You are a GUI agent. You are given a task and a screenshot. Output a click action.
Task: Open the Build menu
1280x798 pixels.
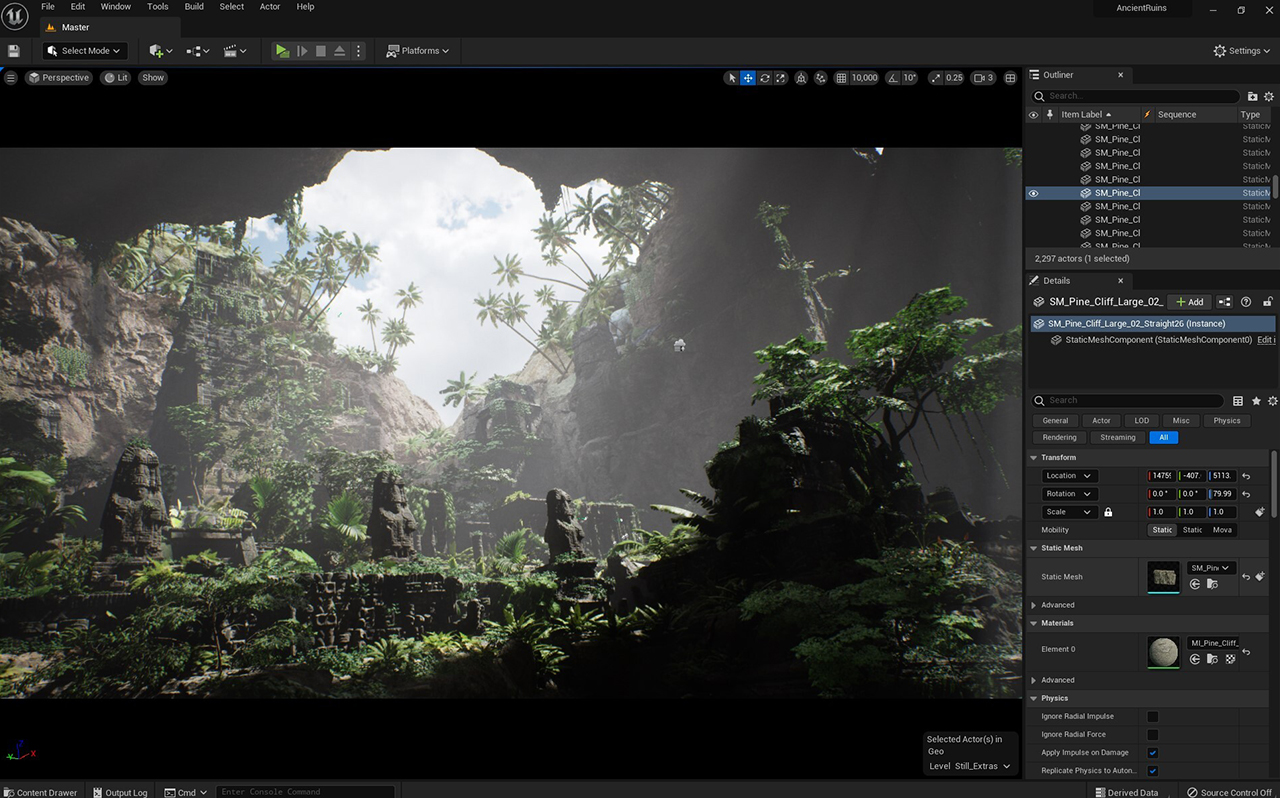click(x=194, y=7)
